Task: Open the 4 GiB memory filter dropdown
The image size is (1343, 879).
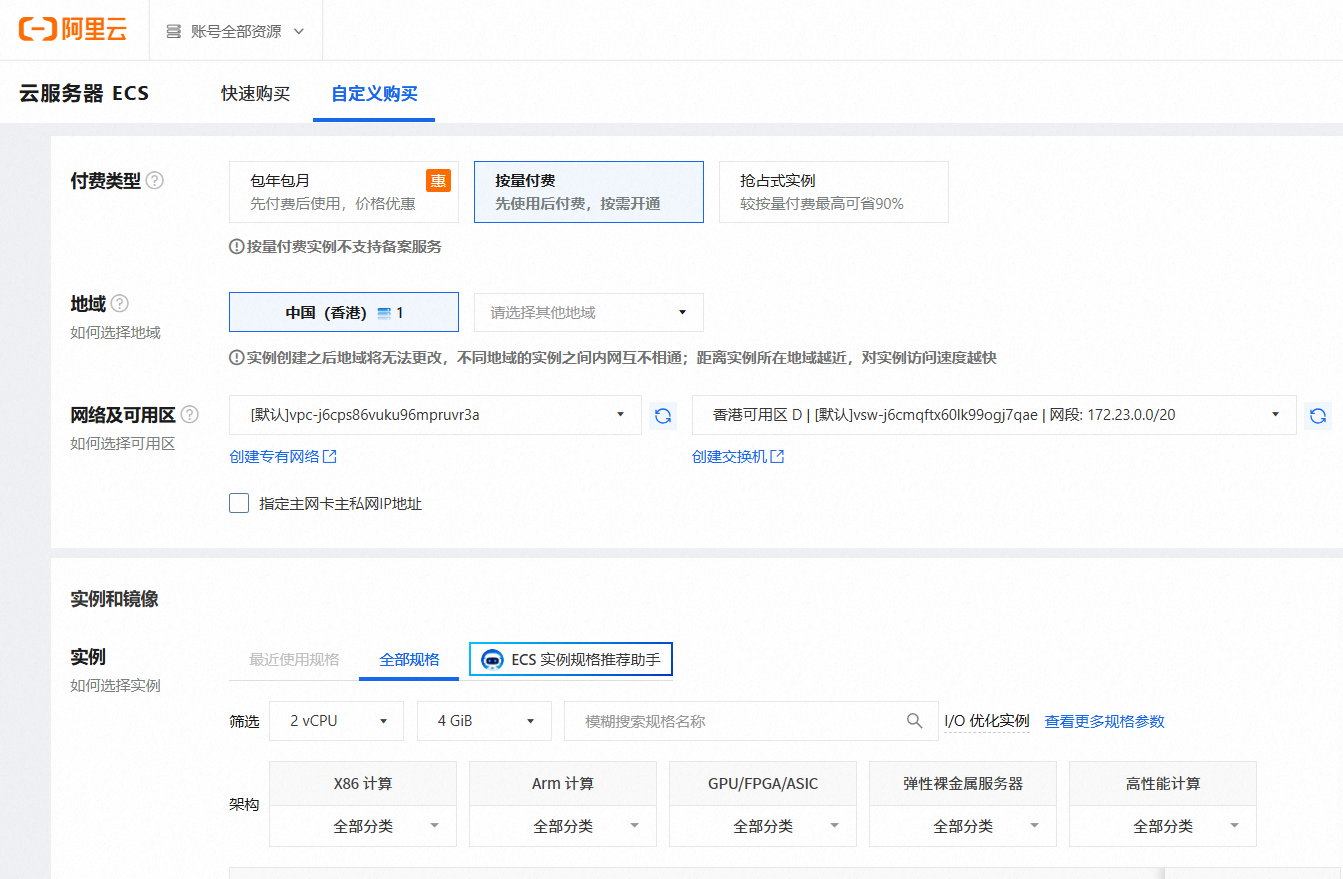Action: [484, 721]
